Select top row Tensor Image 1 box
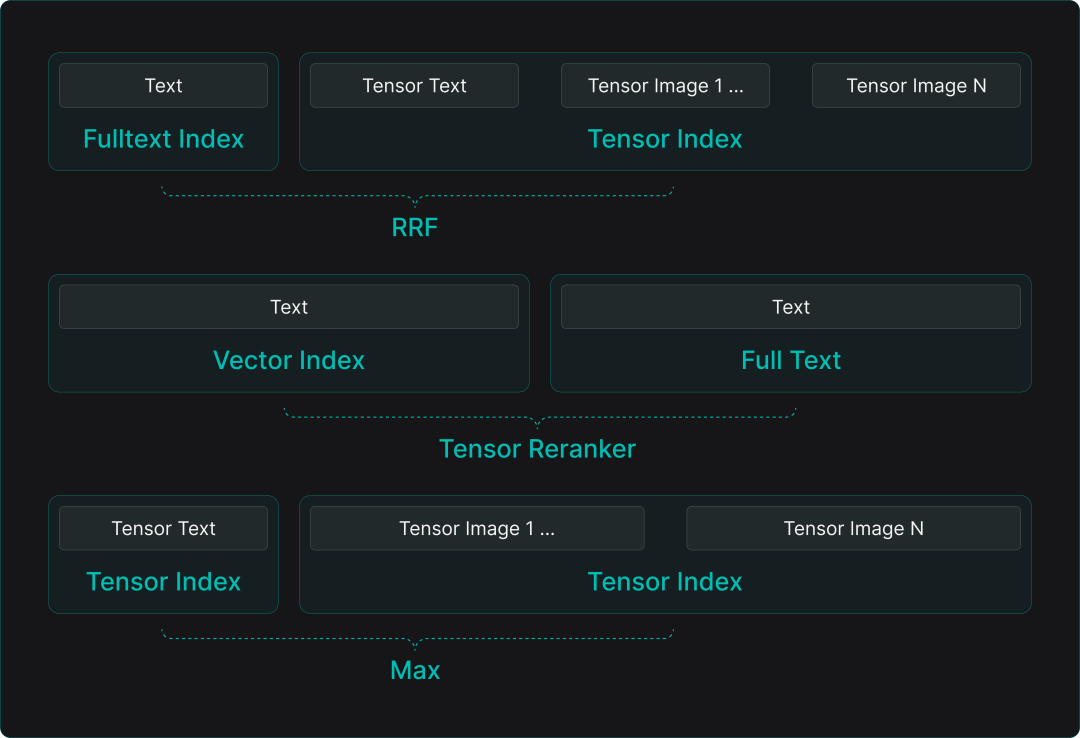This screenshot has height=738, width=1080. [x=665, y=86]
